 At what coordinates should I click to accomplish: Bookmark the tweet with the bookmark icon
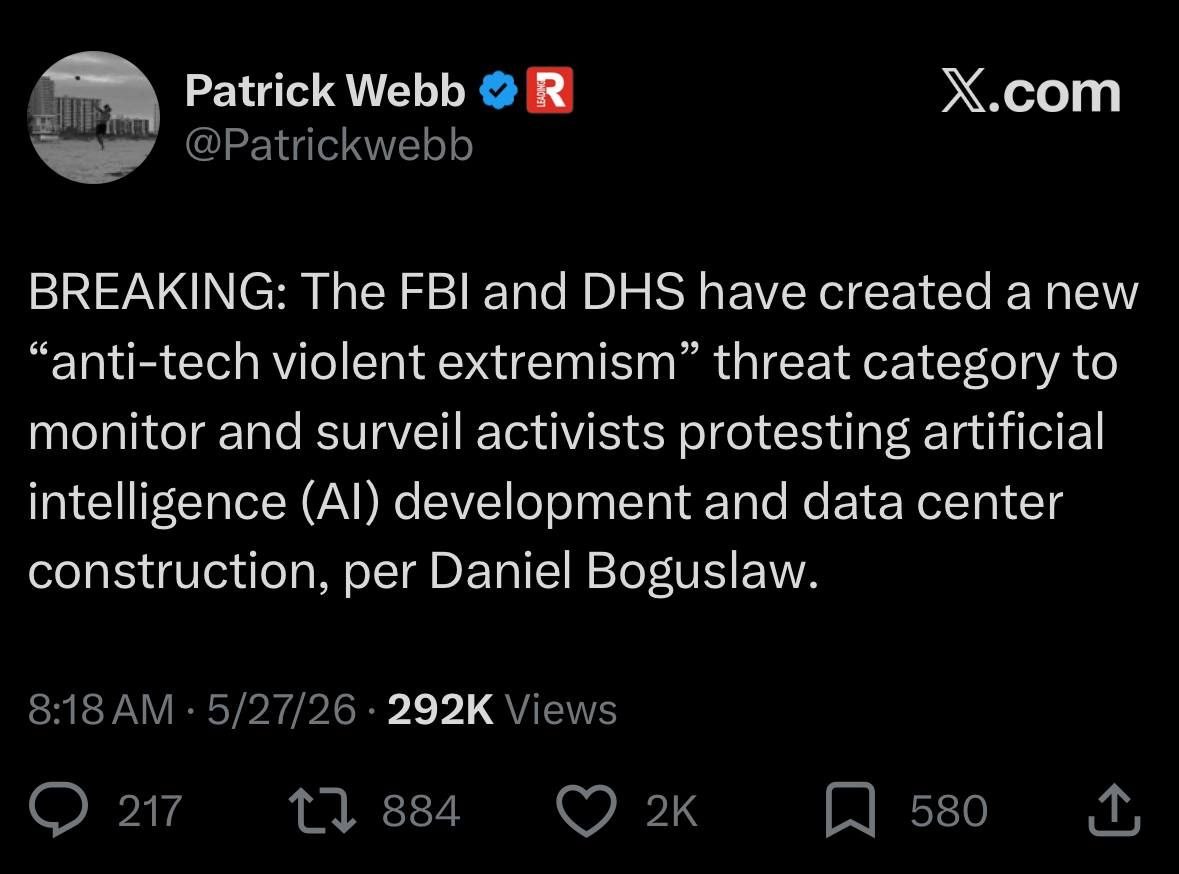850,810
